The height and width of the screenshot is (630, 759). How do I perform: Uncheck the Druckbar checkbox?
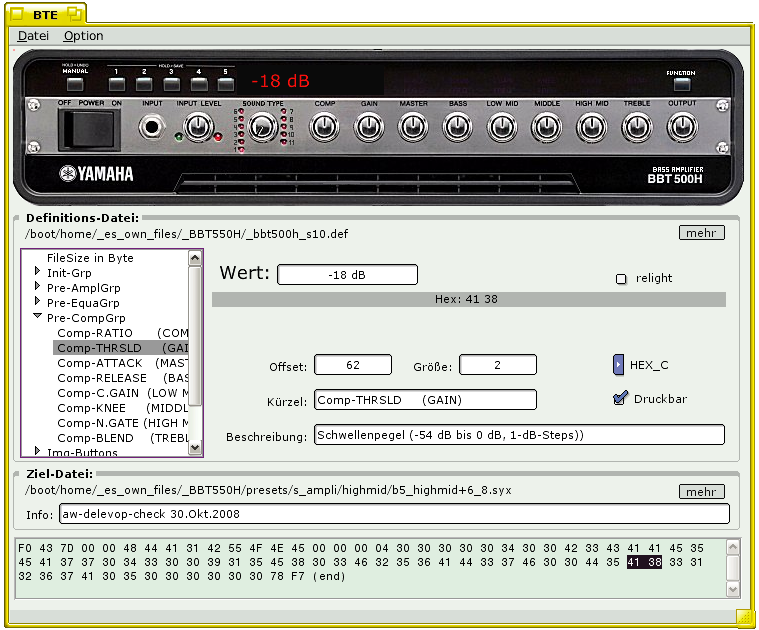(x=620, y=398)
